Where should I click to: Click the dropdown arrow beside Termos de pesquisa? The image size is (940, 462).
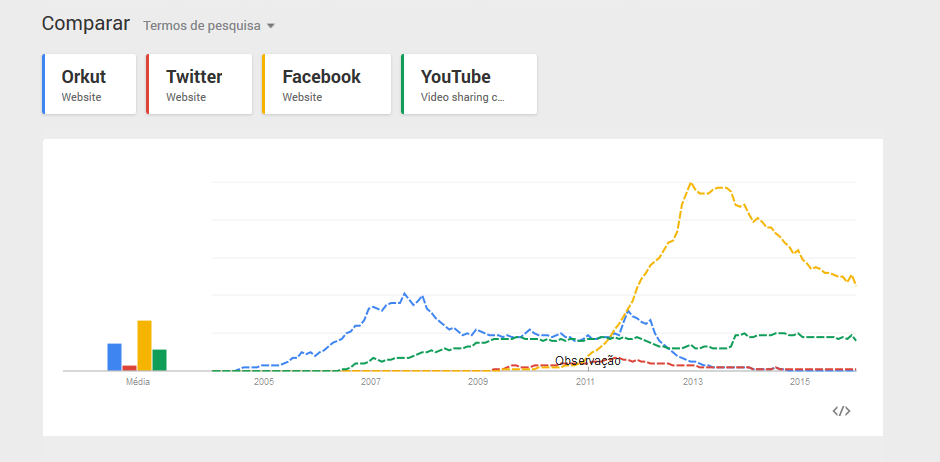(x=270, y=26)
